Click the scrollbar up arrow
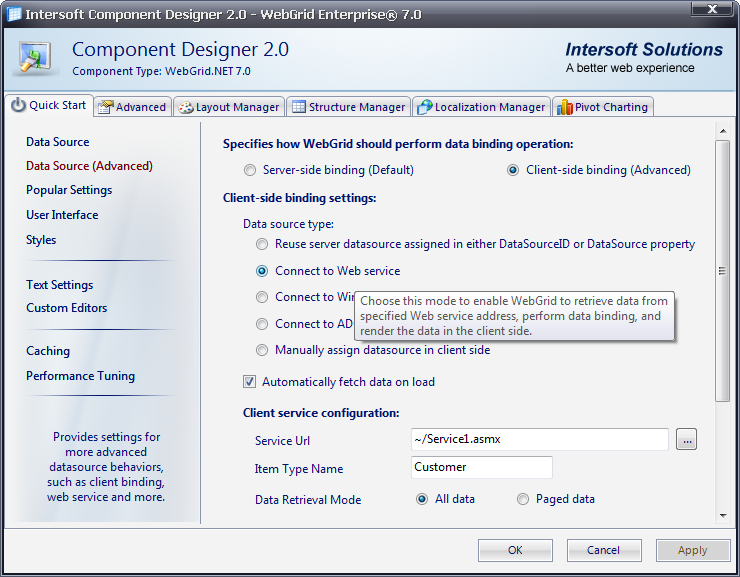This screenshot has width=740, height=577. coord(723,131)
